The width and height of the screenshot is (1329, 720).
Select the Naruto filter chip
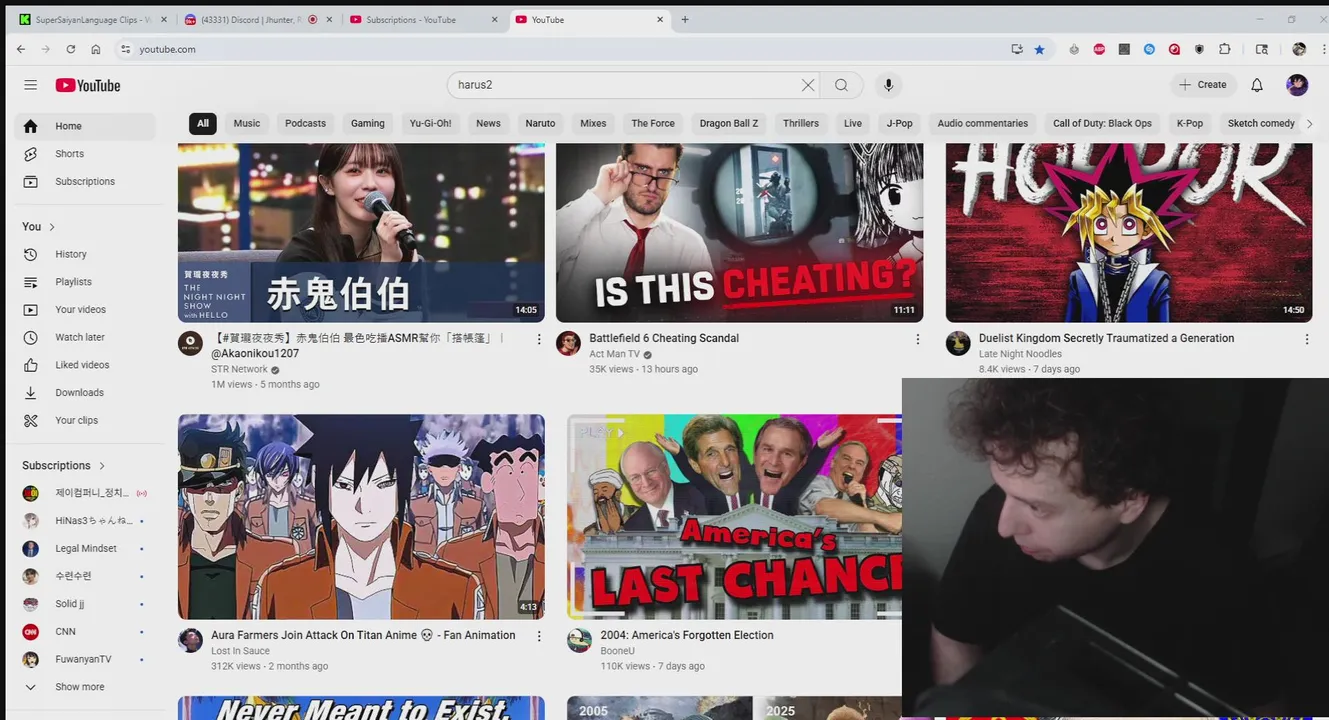540,124
